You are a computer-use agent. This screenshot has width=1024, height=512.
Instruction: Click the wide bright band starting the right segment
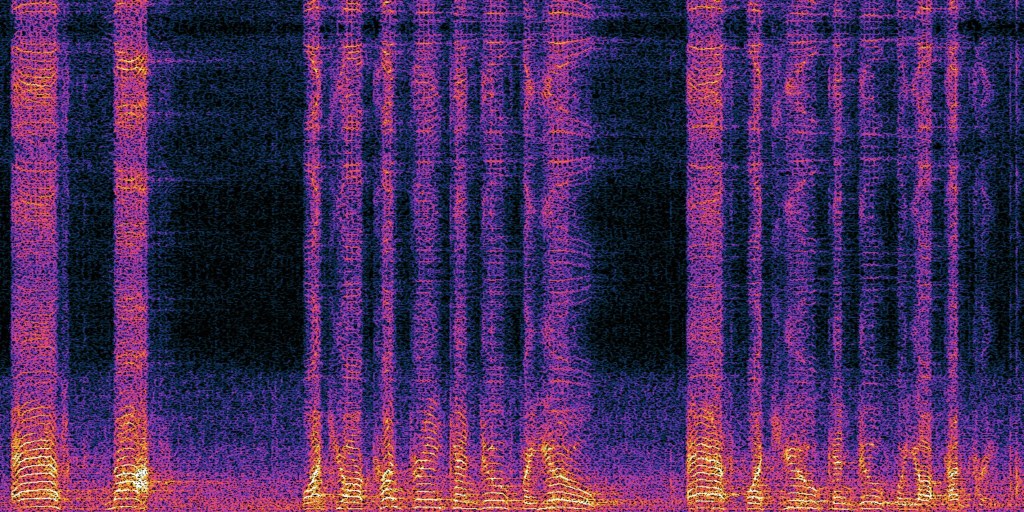pos(705,250)
